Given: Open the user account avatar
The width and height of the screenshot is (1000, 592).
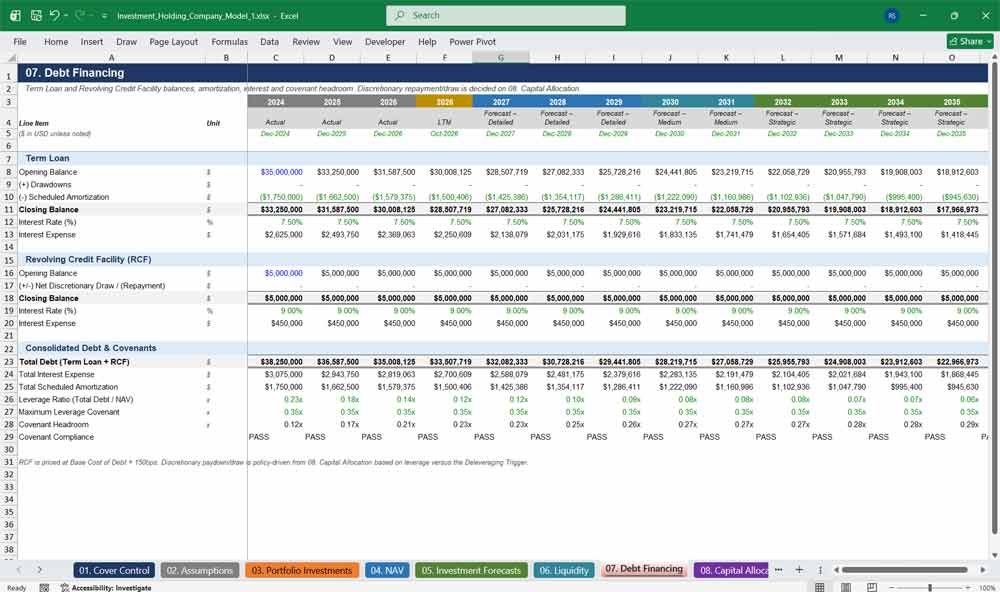Looking at the screenshot, I should (x=892, y=15).
